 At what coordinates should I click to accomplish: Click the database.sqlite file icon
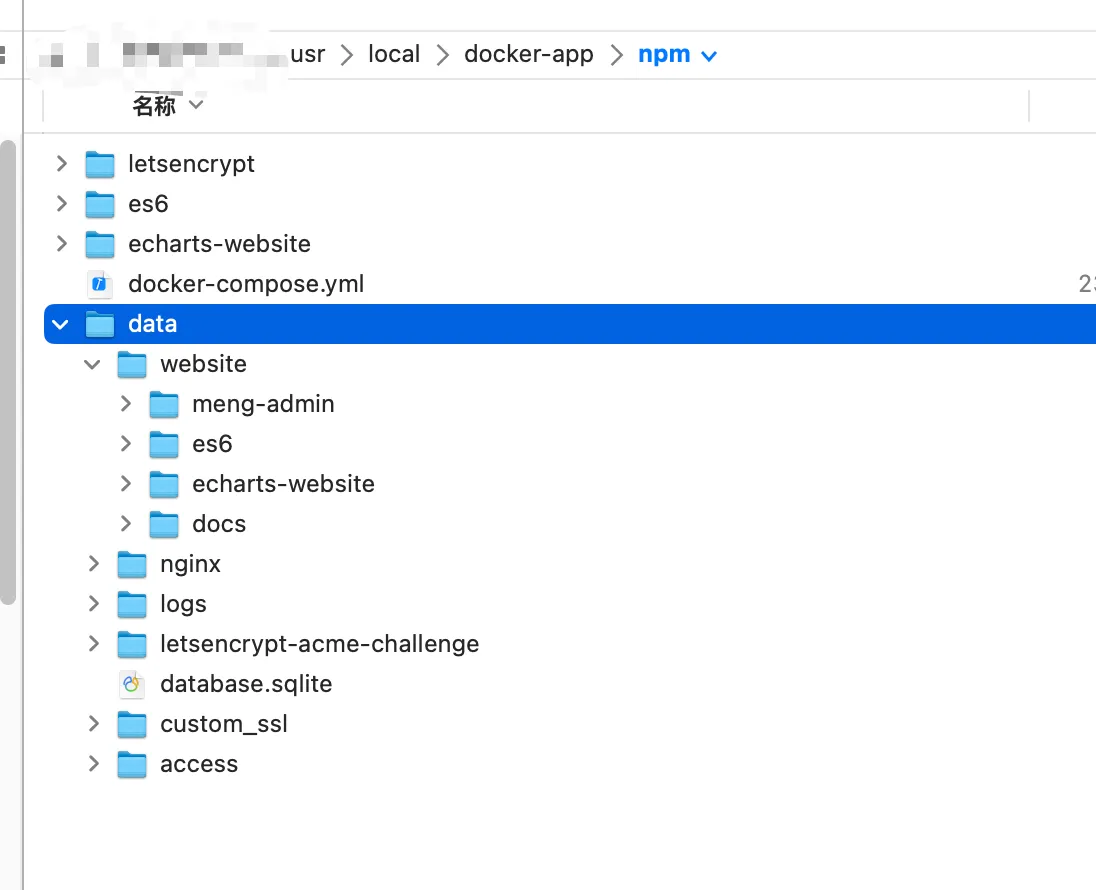coord(132,684)
